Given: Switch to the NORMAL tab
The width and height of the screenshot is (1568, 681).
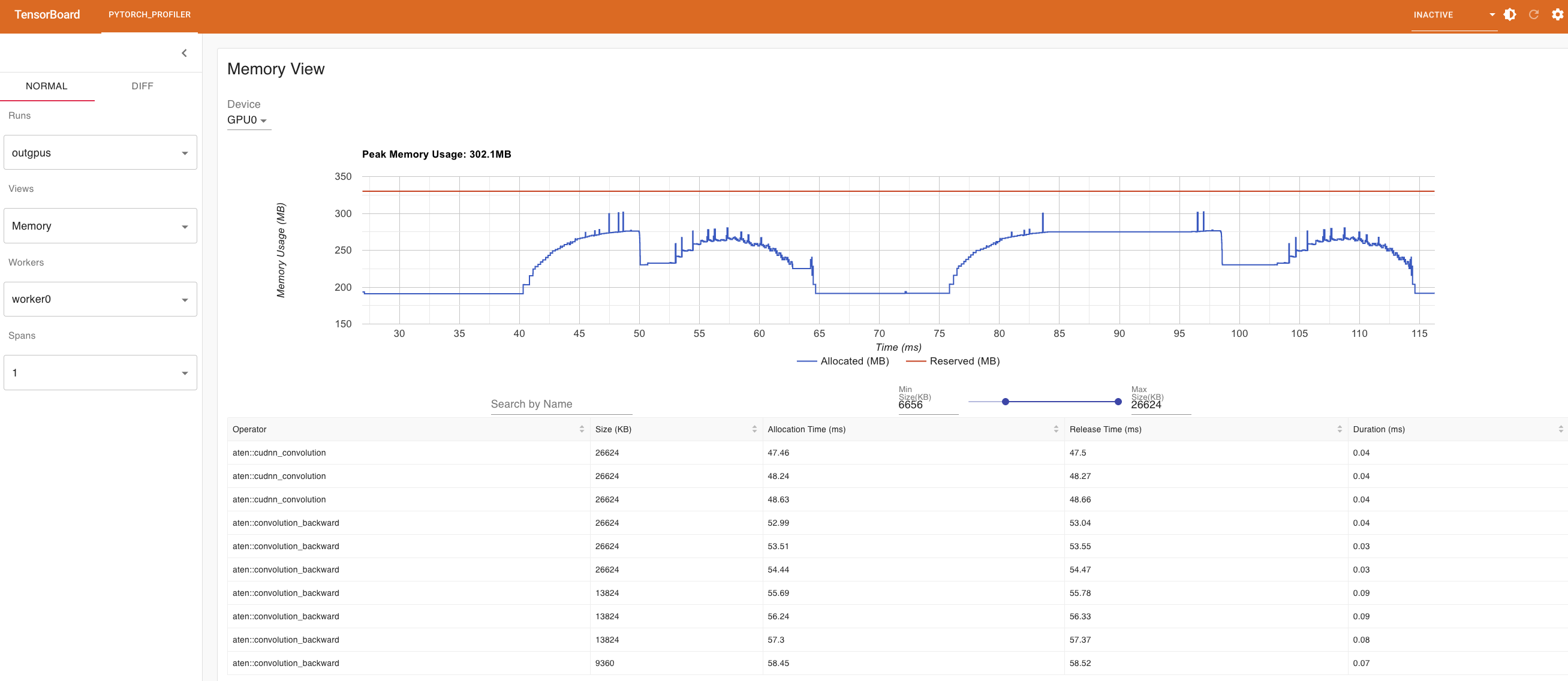Looking at the screenshot, I should (x=47, y=86).
